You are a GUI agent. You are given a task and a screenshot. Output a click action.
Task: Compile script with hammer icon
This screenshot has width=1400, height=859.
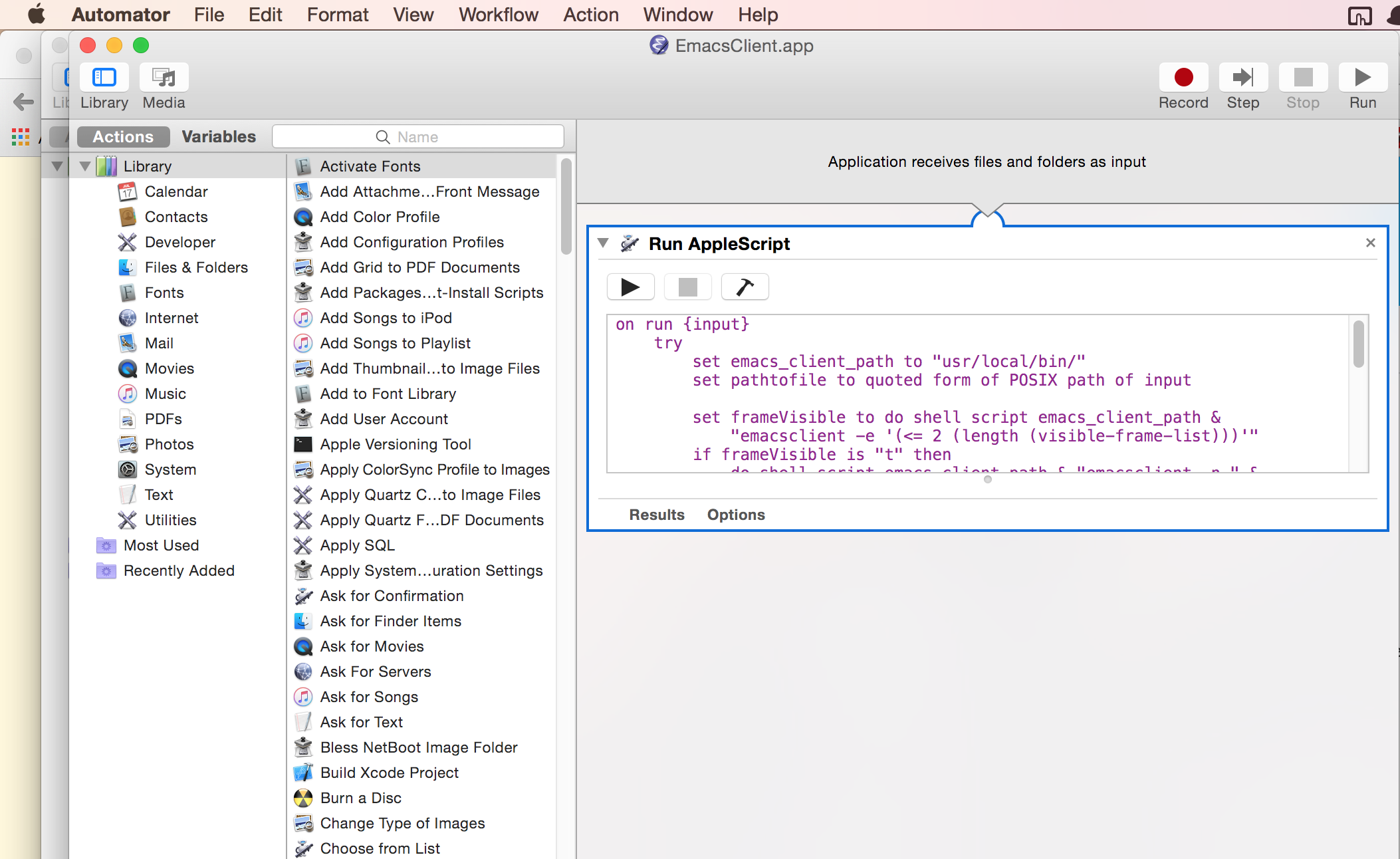point(745,287)
